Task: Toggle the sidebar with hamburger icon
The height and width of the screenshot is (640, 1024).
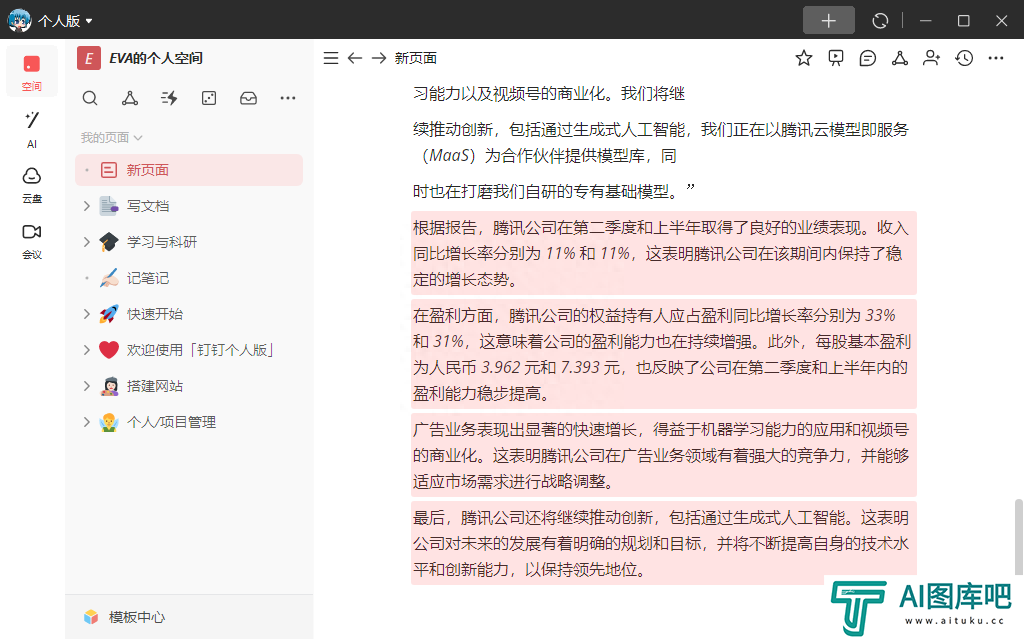Action: tap(331, 58)
